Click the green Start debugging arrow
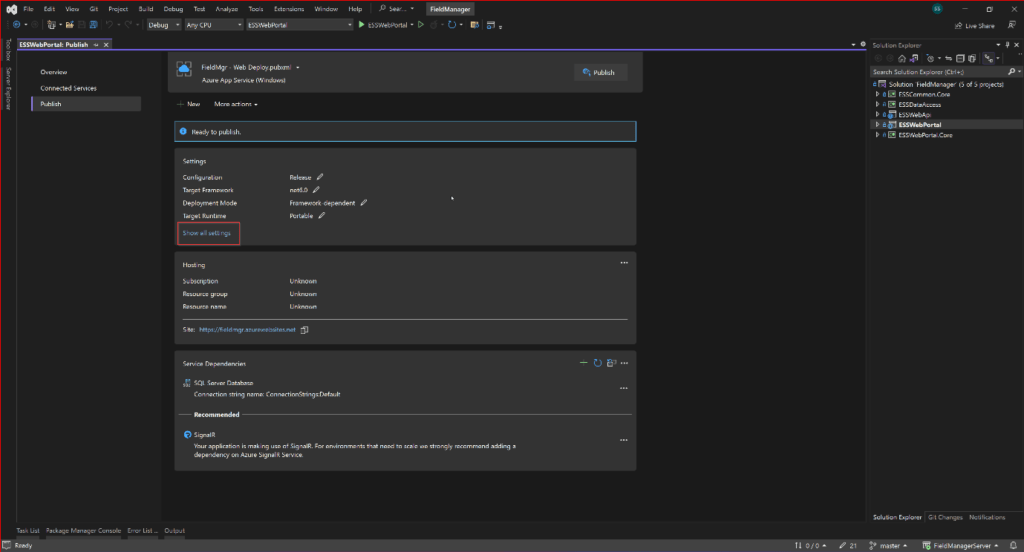Image resolution: width=1024 pixels, height=552 pixels. click(361, 25)
